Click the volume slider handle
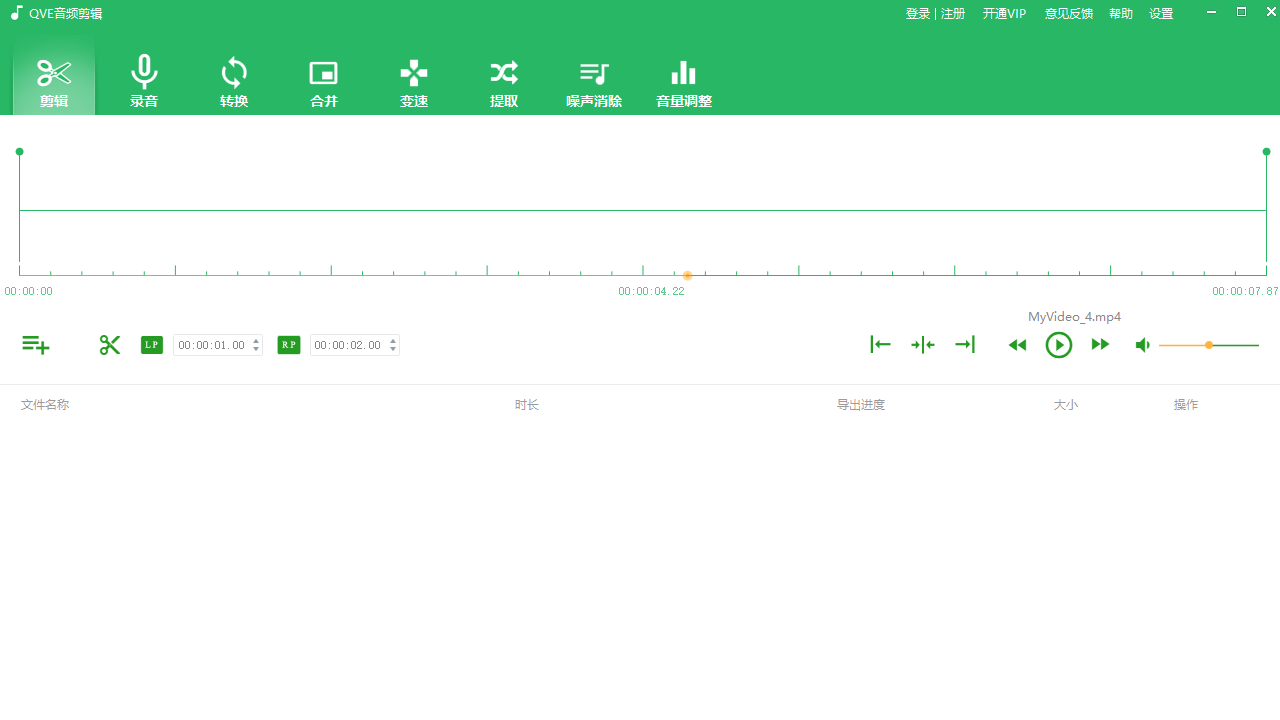Screen dimensions: 1280x720 1209,345
